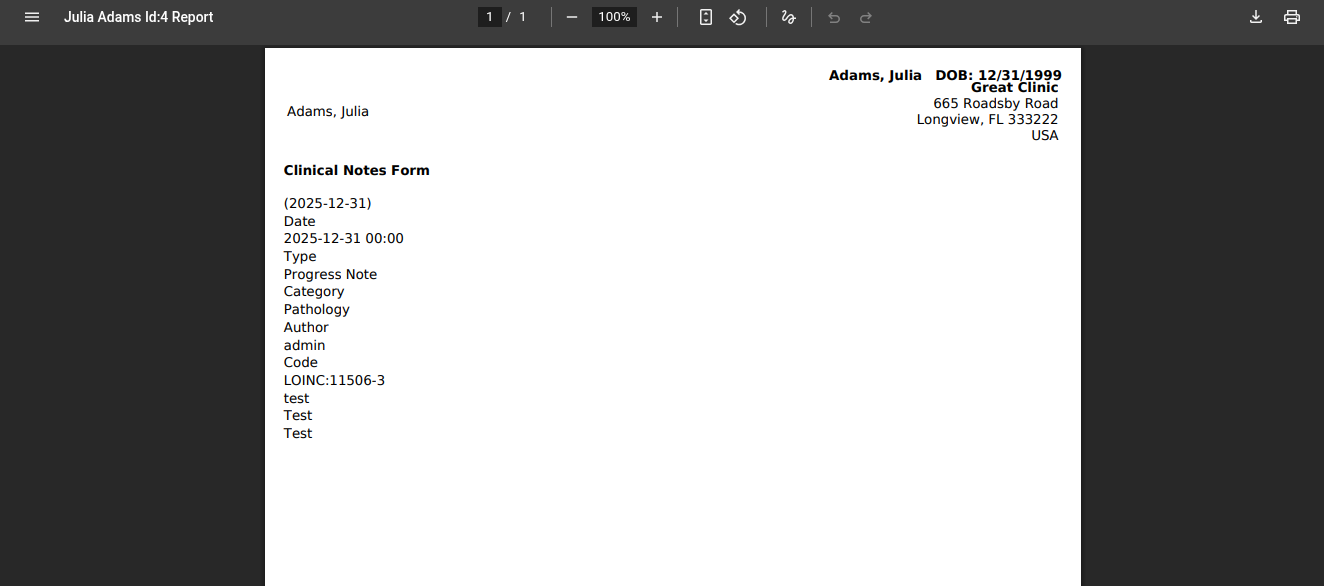This screenshot has width=1324, height=586.
Task: Click the current page number field
Action: click(489, 17)
